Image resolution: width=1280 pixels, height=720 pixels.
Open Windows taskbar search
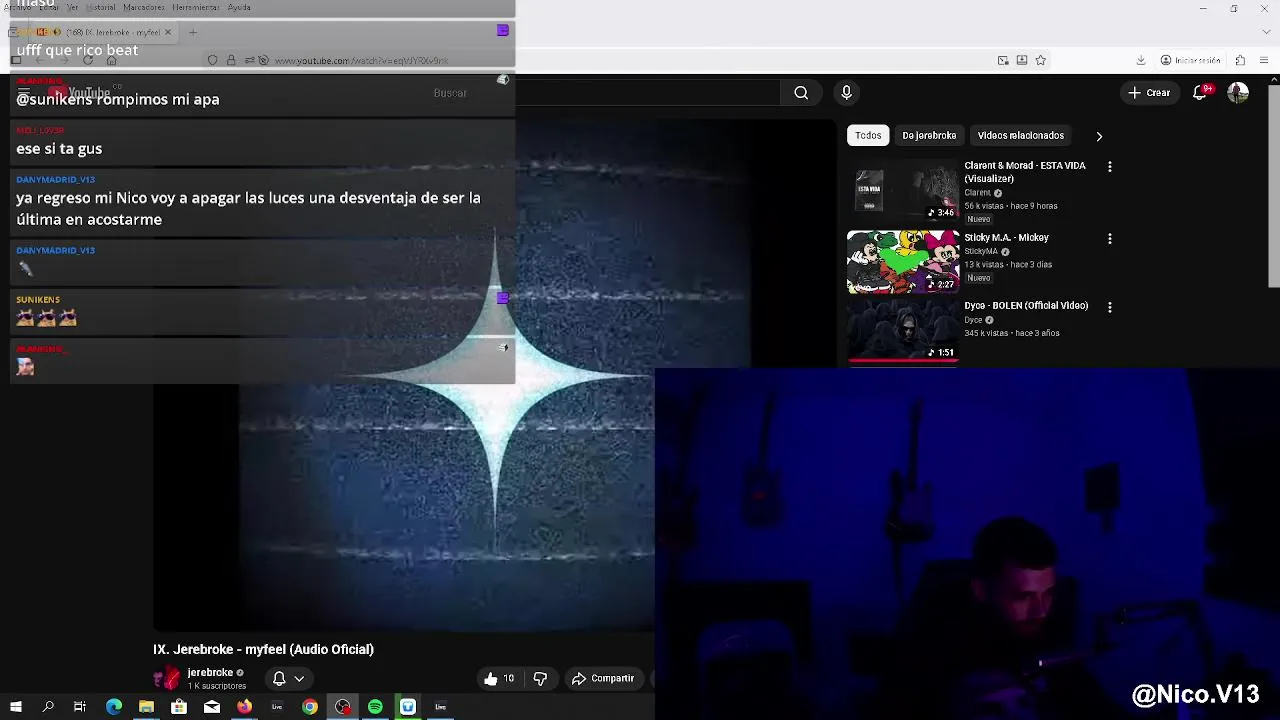(48, 707)
